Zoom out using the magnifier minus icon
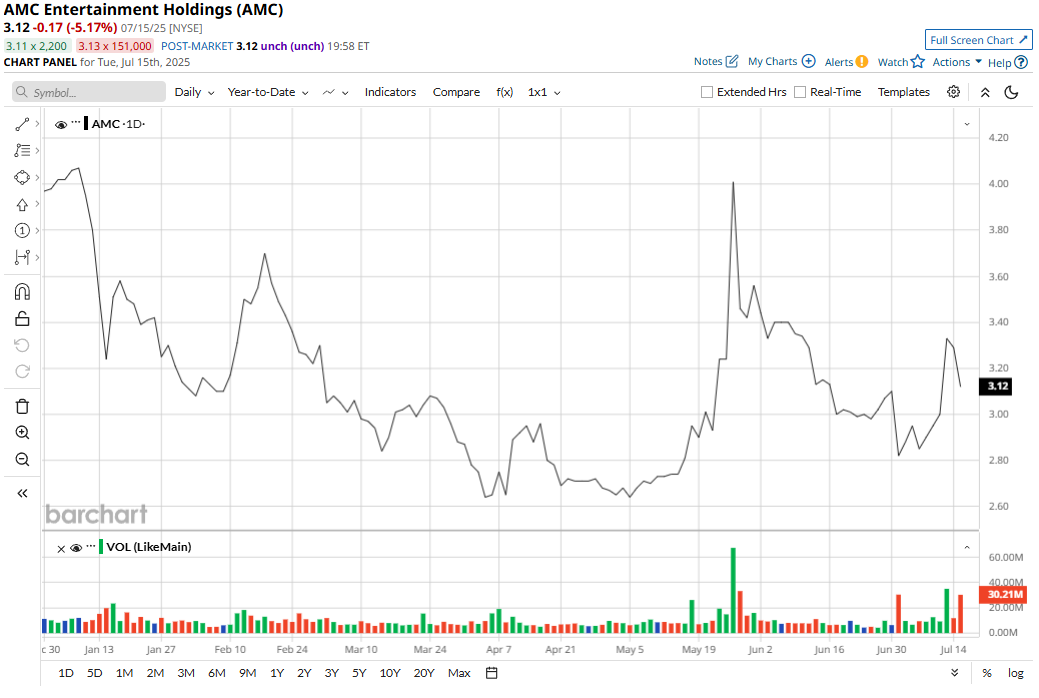This screenshot has width=1039, height=698. [x=22, y=459]
